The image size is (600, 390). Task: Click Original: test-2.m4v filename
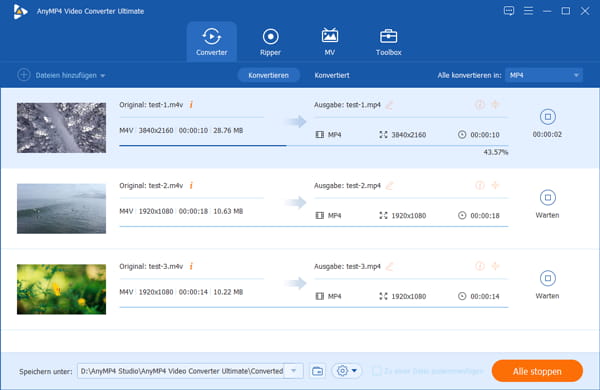coord(151,185)
